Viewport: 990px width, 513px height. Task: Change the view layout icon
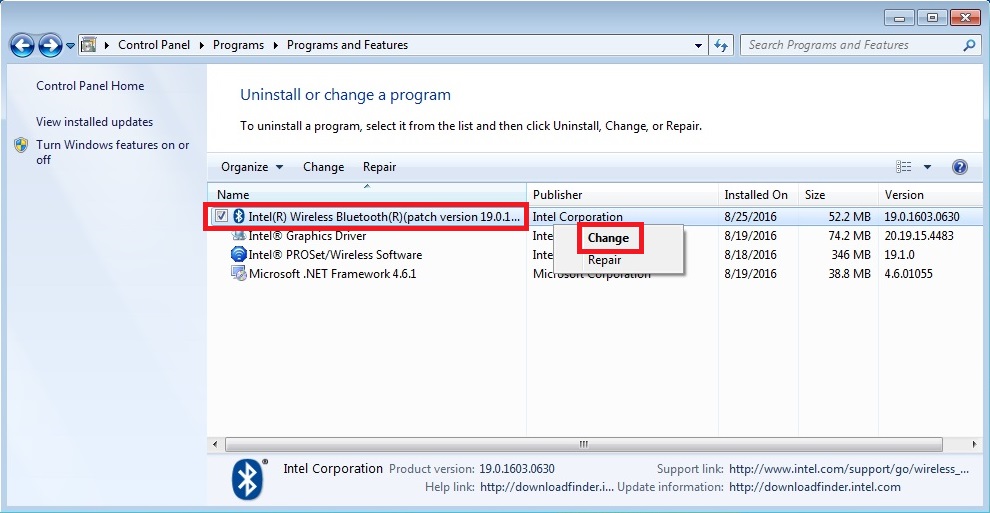(904, 167)
